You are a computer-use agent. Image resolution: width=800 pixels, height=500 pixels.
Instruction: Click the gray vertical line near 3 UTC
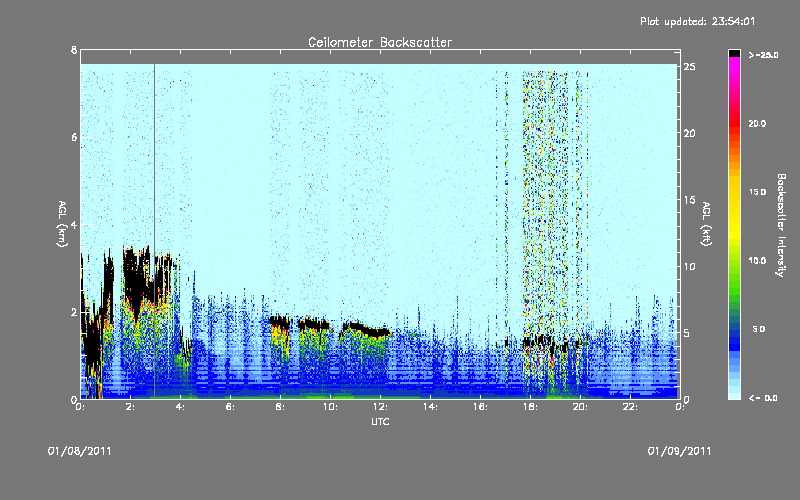click(155, 230)
